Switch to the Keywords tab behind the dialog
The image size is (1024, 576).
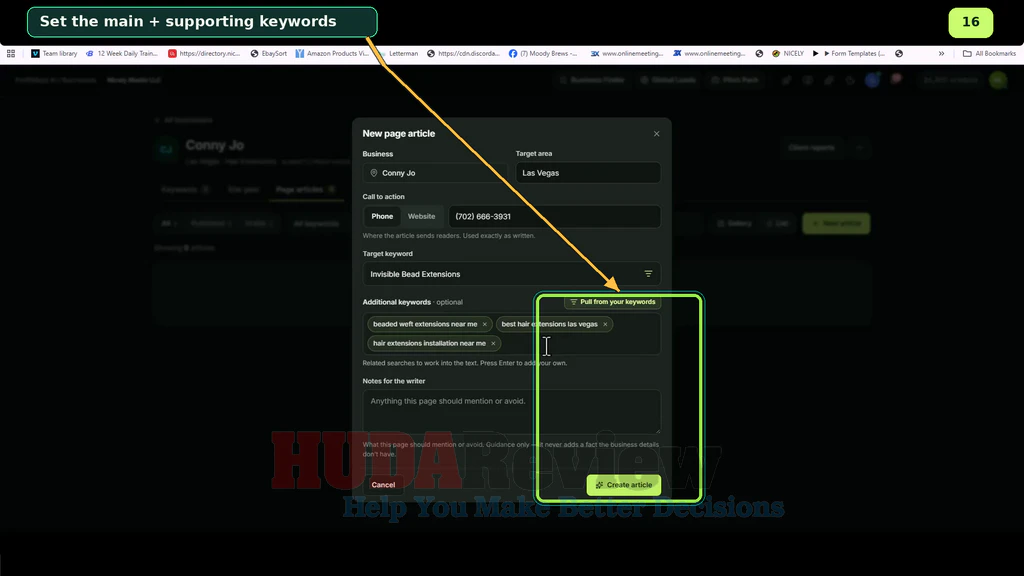[185, 190]
